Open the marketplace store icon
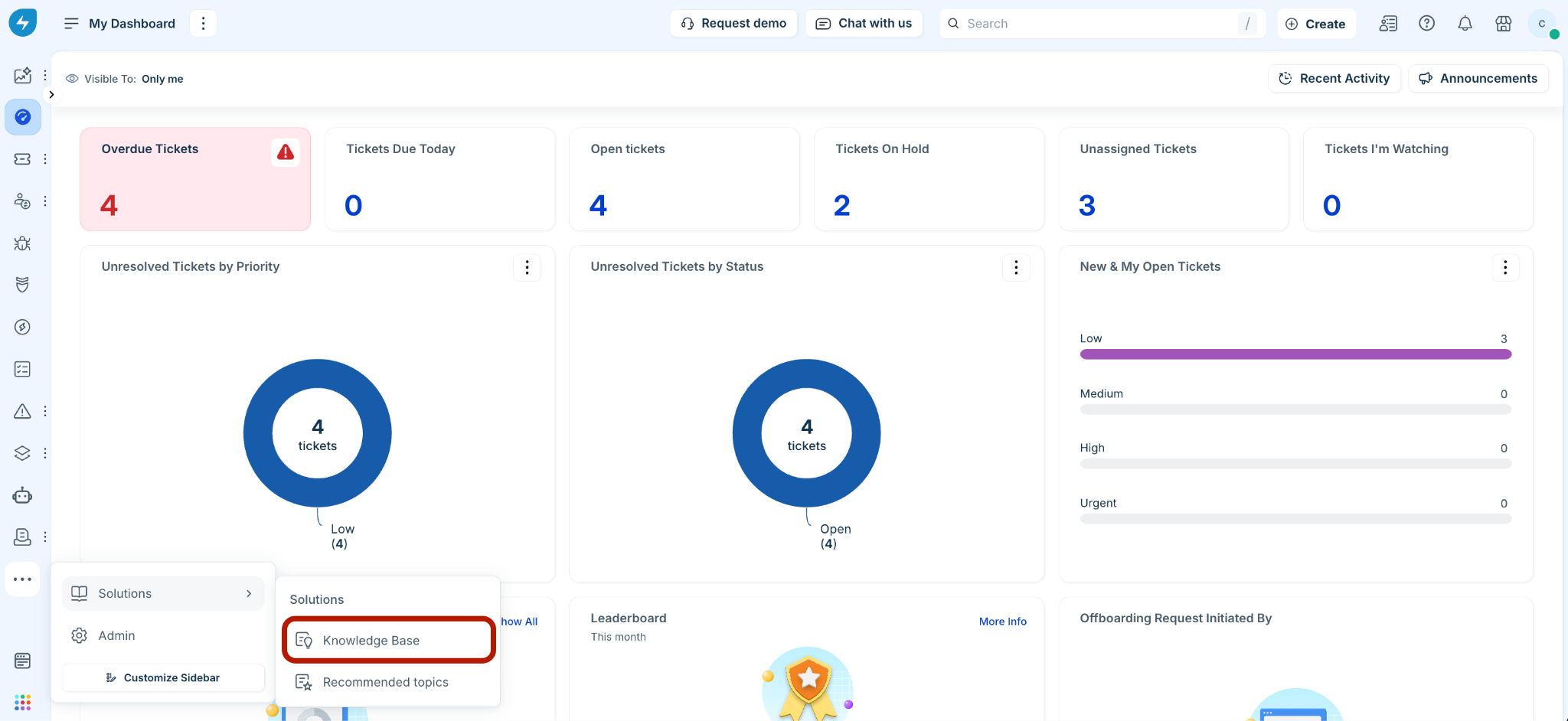Viewport: 1568px width, 721px height. click(x=1503, y=24)
